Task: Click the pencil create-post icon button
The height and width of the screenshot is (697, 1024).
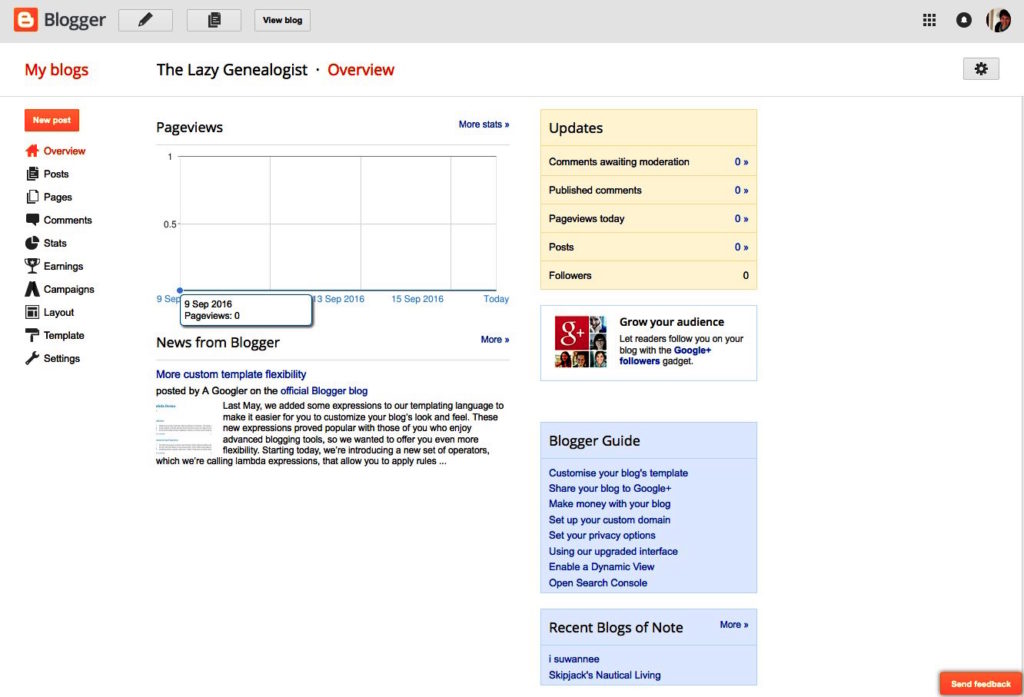Action: [x=146, y=20]
